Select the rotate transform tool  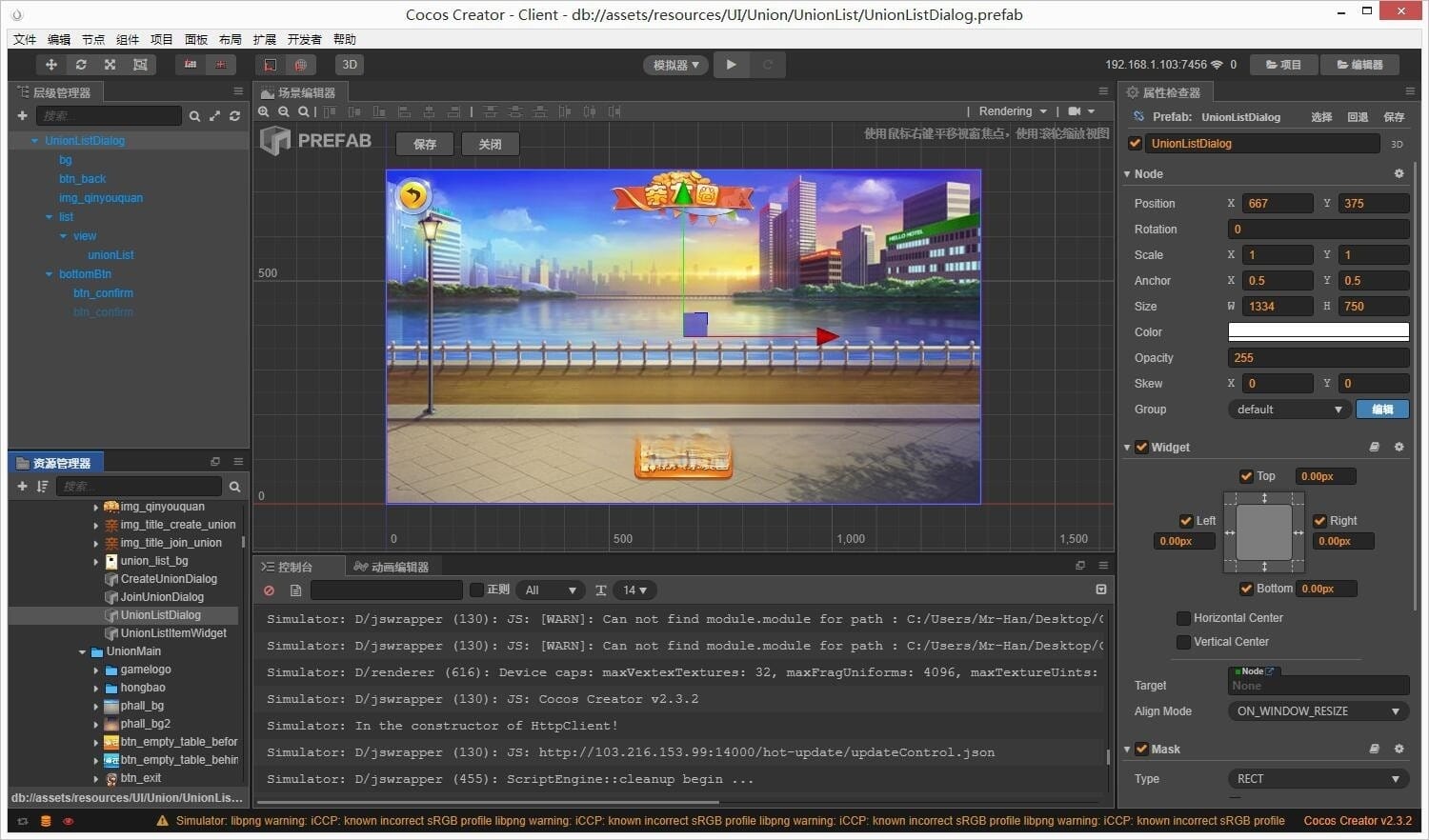pos(81,65)
